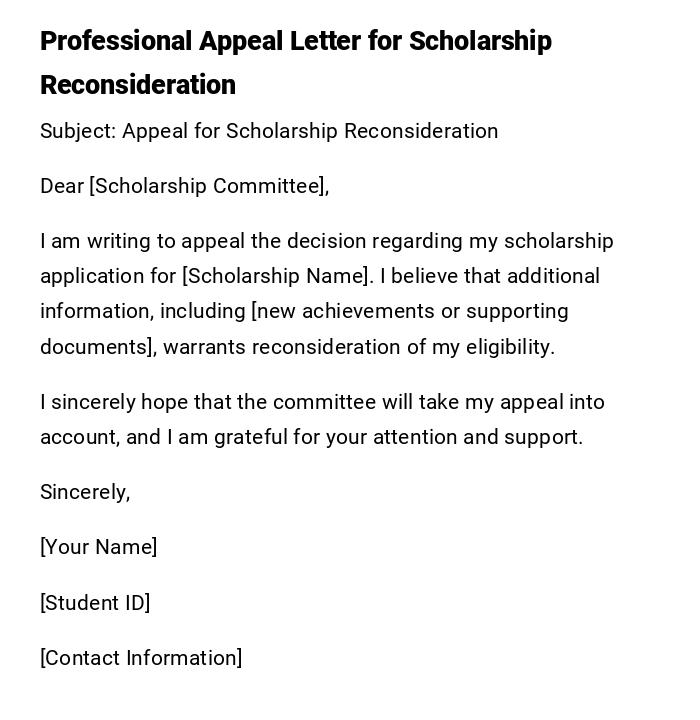This screenshot has height=720, width=700.
Task: Click the line starting "I am writing to appeal"
Action: 326,241
